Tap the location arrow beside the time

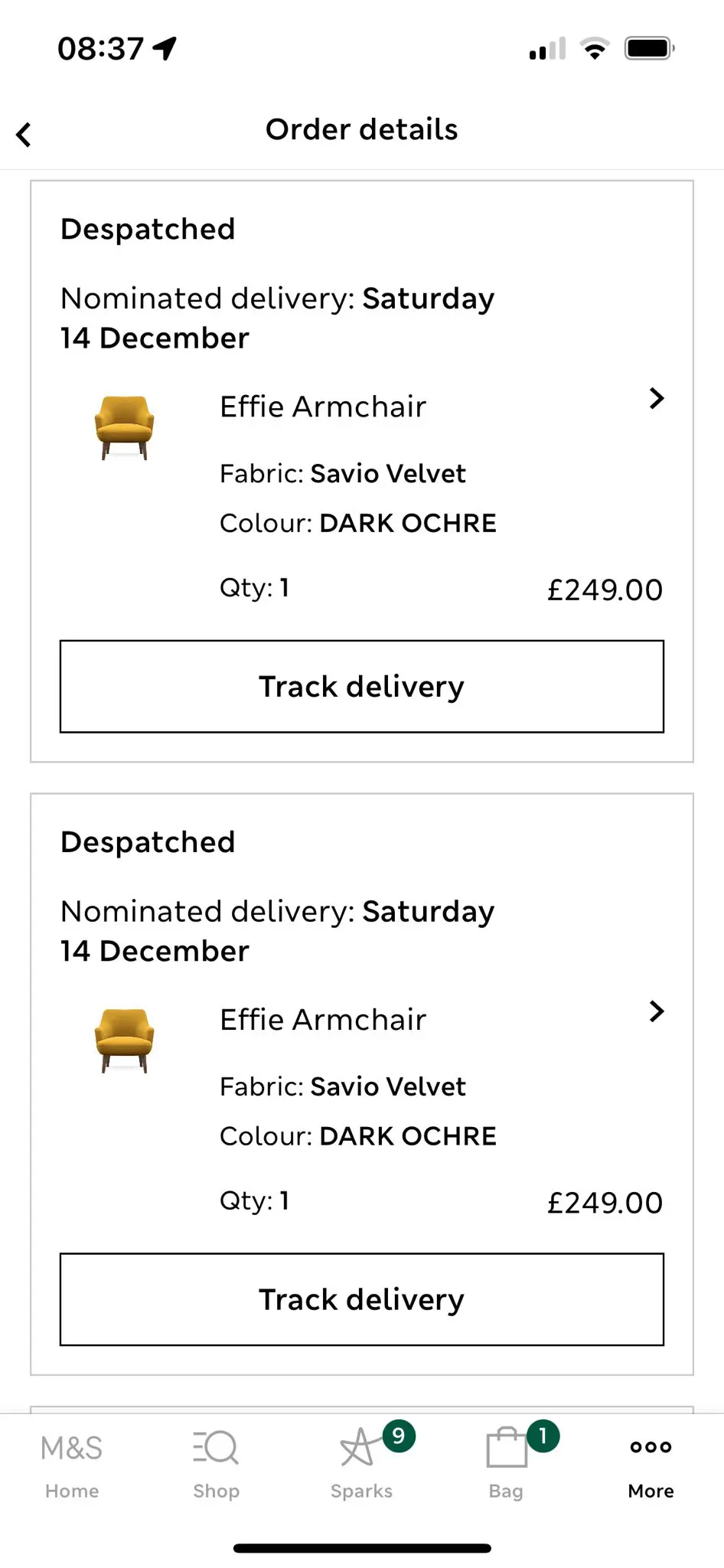(x=165, y=48)
